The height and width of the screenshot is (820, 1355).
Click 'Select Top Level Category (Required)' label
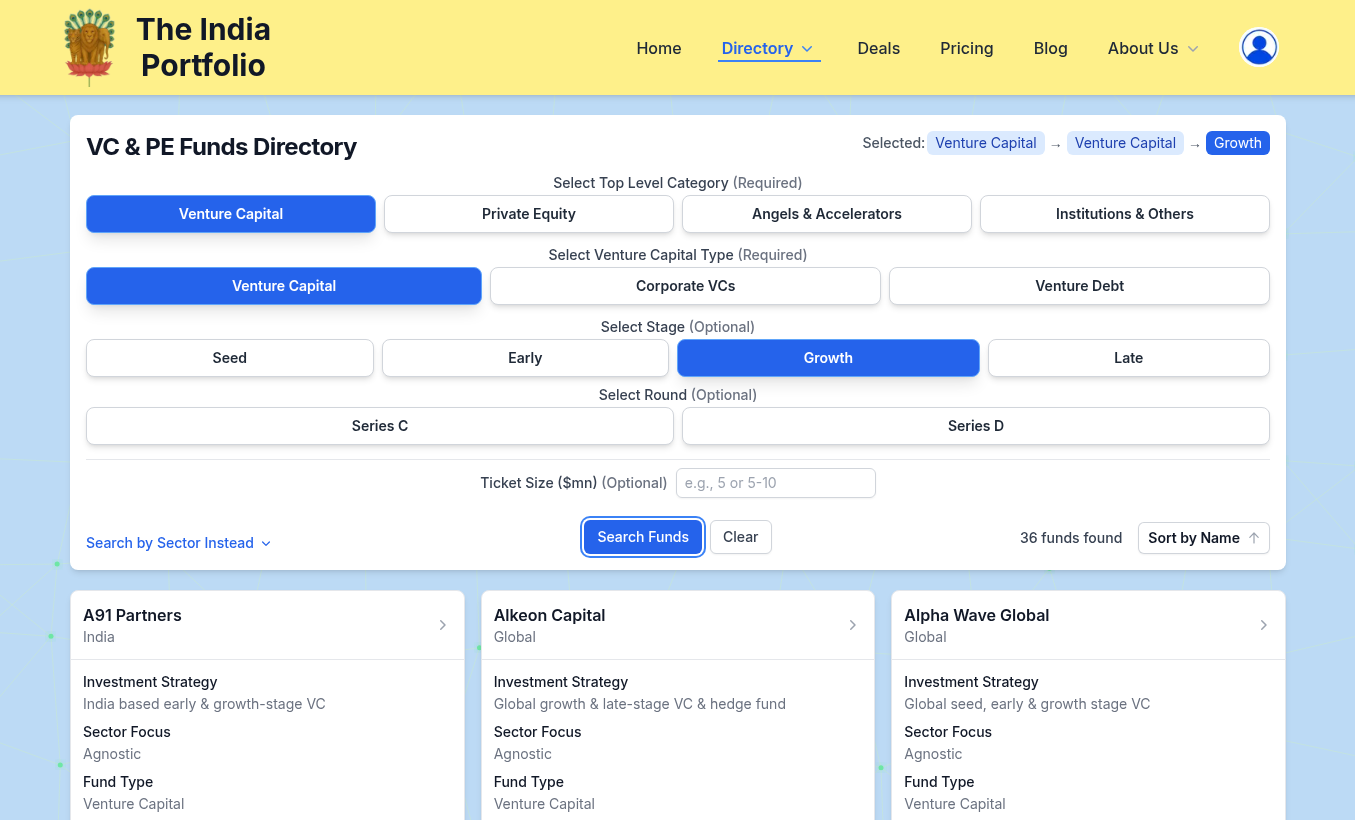[678, 183]
